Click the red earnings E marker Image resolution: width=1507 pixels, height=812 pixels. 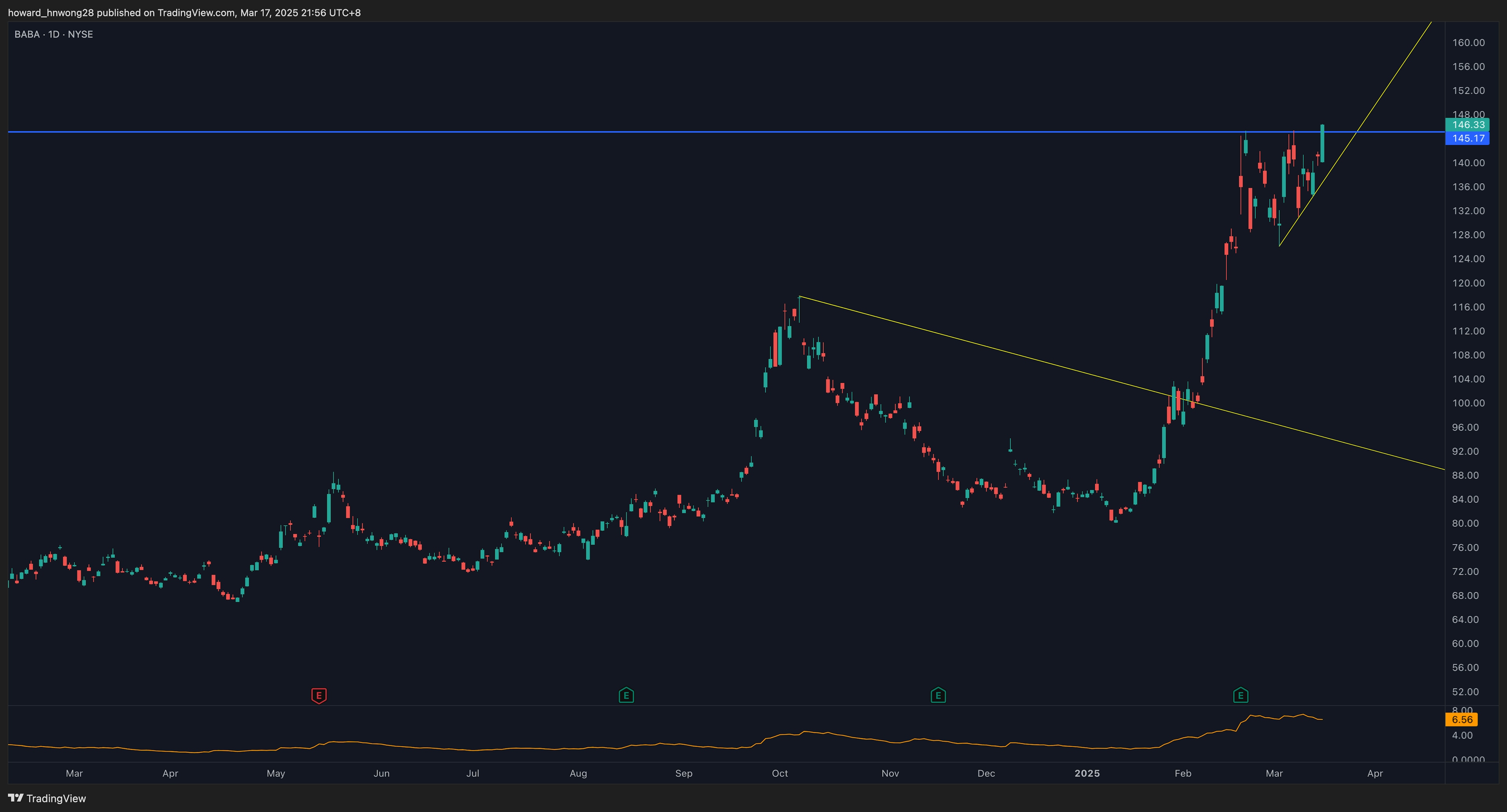319,695
